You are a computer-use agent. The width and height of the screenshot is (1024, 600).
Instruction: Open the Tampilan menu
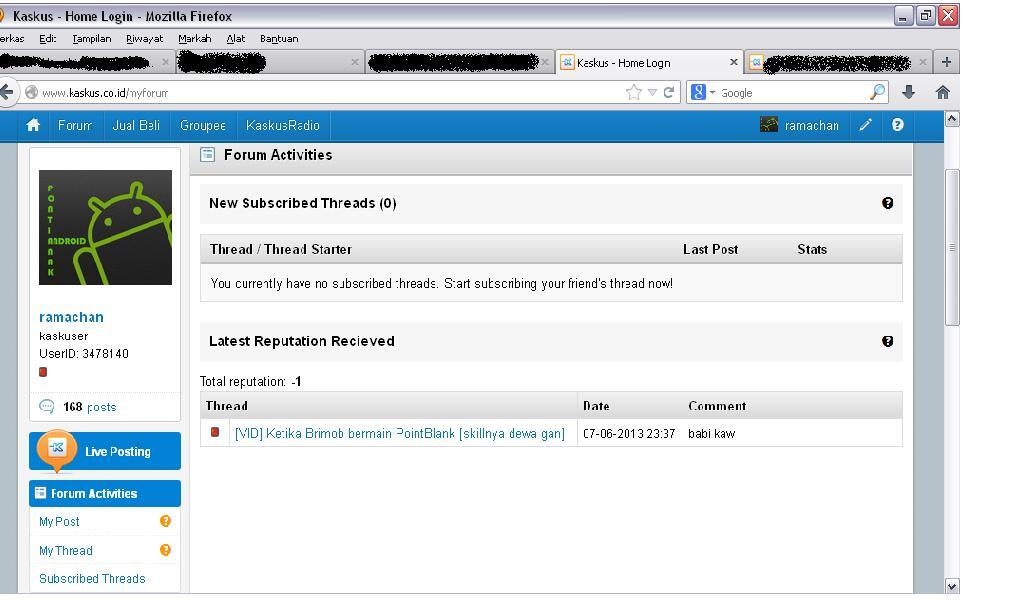[x=91, y=39]
